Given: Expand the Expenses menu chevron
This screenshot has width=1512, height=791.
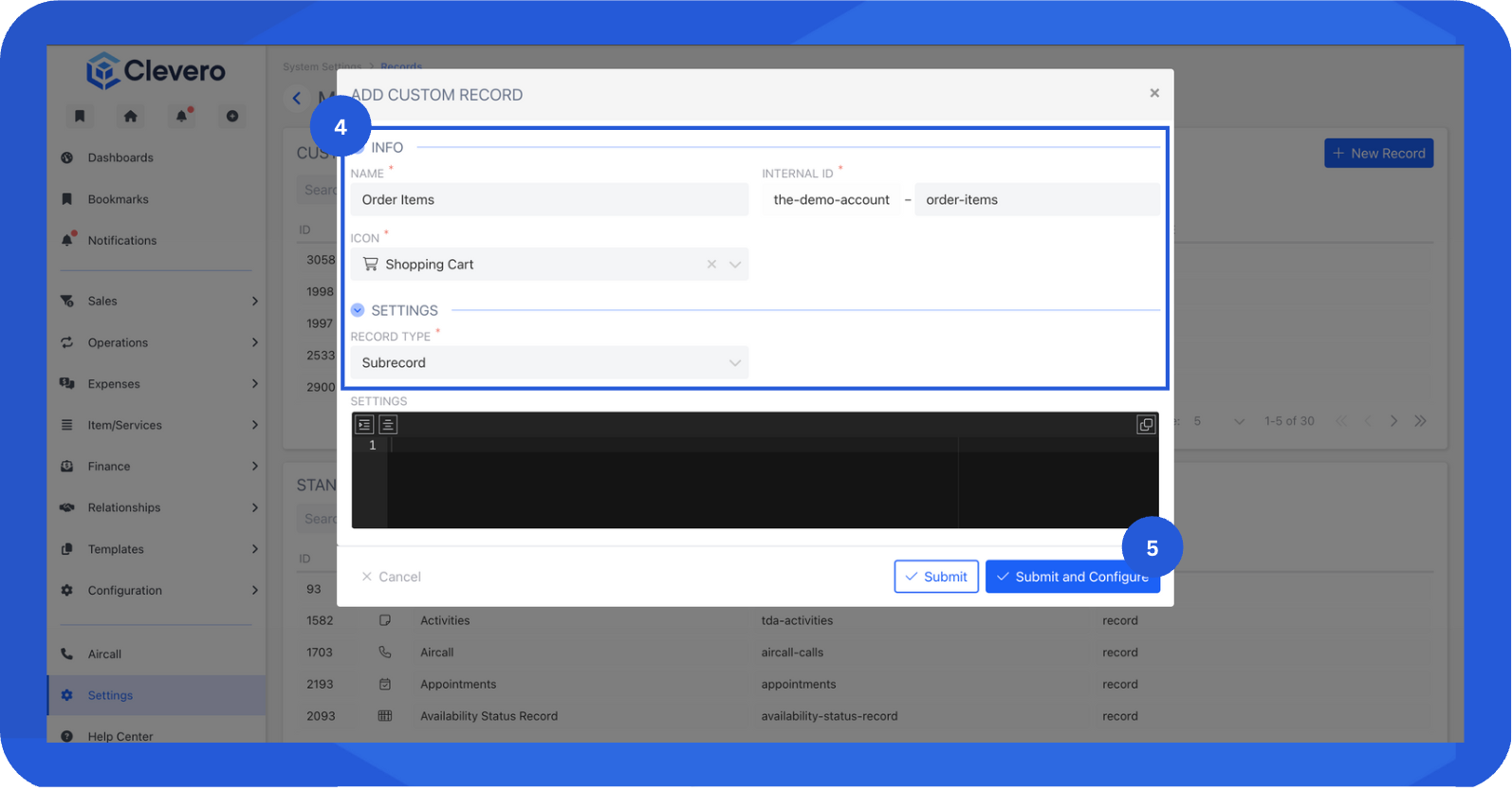Looking at the screenshot, I should pyautogui.click(x=255, y=383).
